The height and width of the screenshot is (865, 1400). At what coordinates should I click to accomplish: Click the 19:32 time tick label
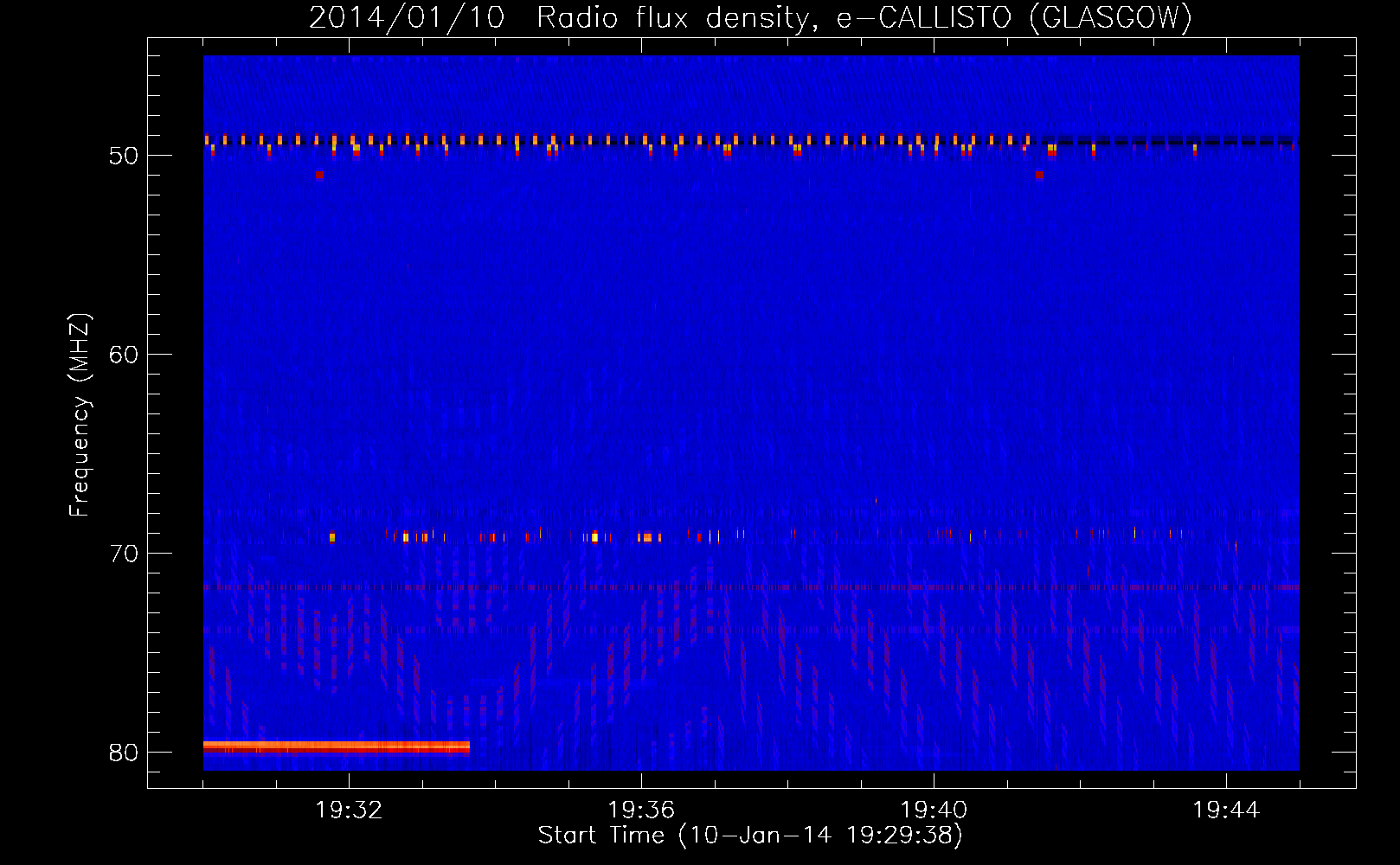point(349,810)
